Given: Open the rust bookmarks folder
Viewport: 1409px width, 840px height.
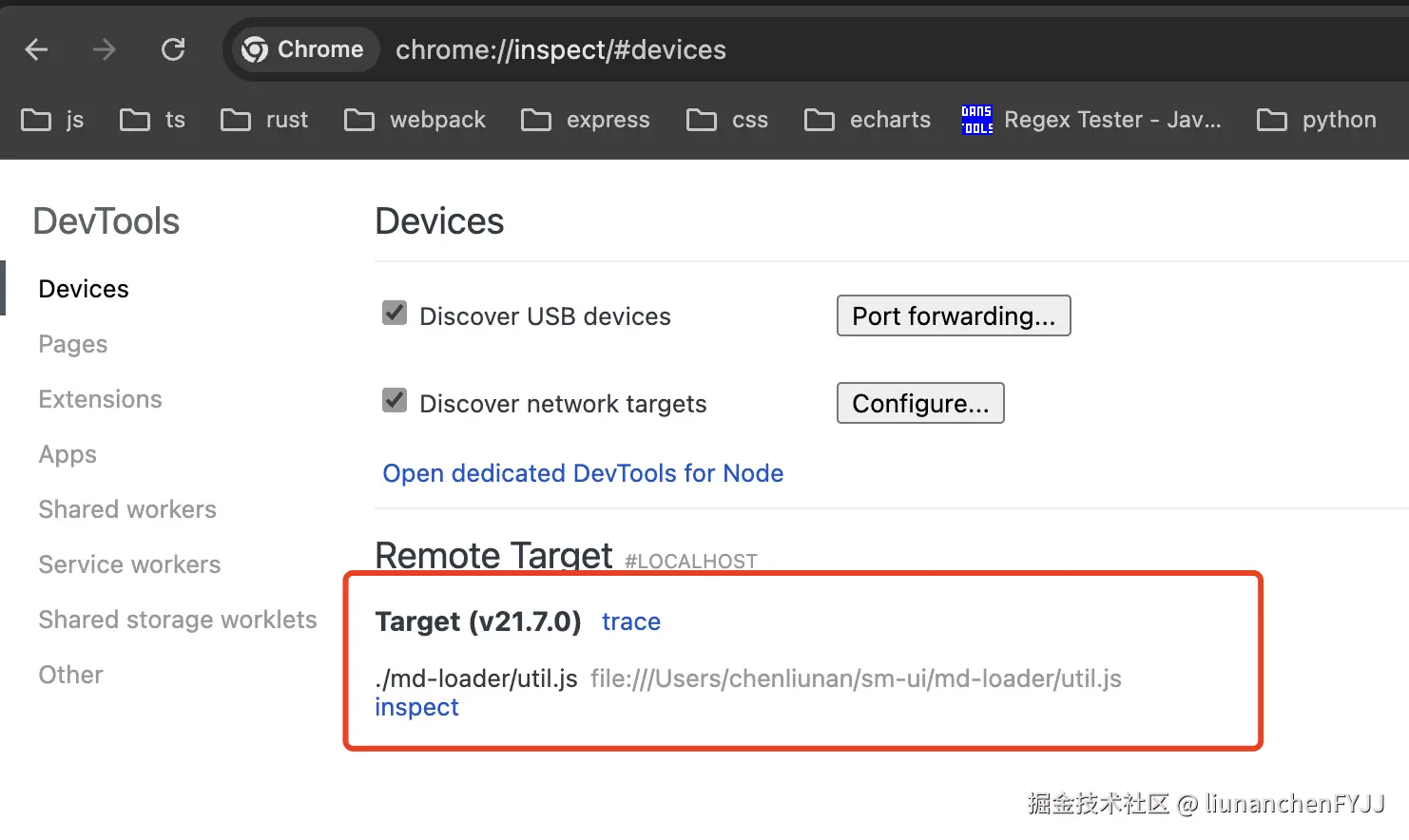Looking at the screenshot, I should tap(264, 120).
